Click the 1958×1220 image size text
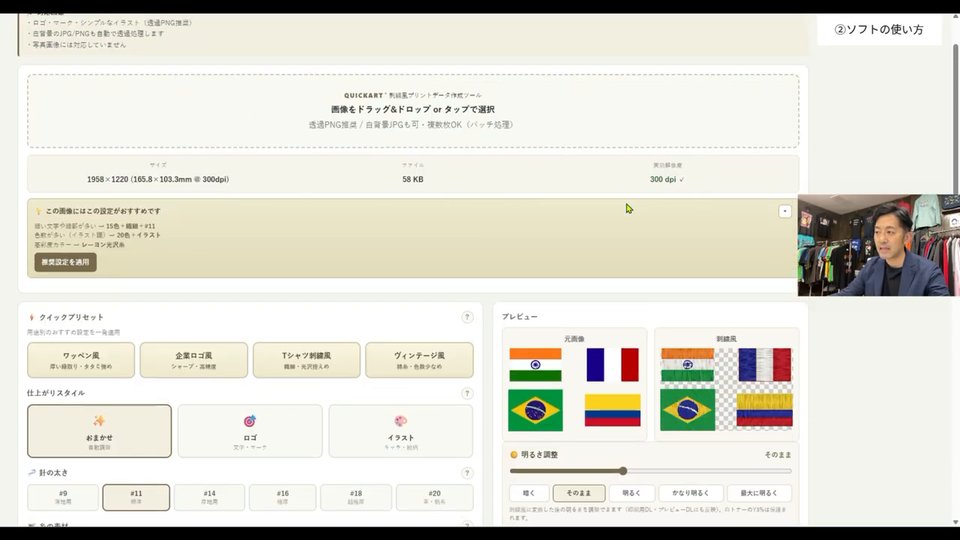The width and height of the screenshot is (960, 540). [158, 179]
